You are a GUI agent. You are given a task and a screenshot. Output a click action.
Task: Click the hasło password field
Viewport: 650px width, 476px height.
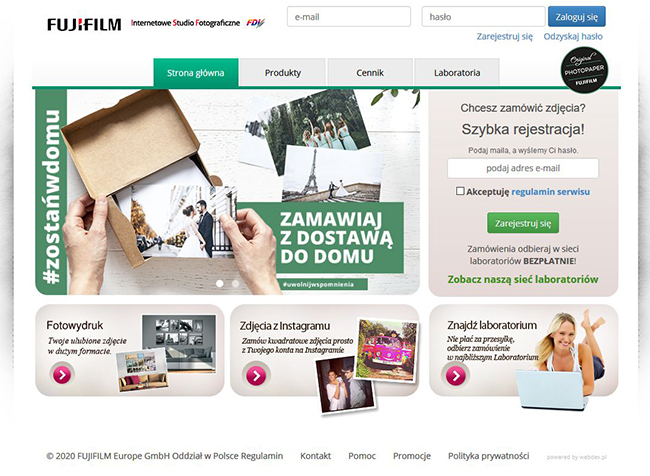point(482,17)
